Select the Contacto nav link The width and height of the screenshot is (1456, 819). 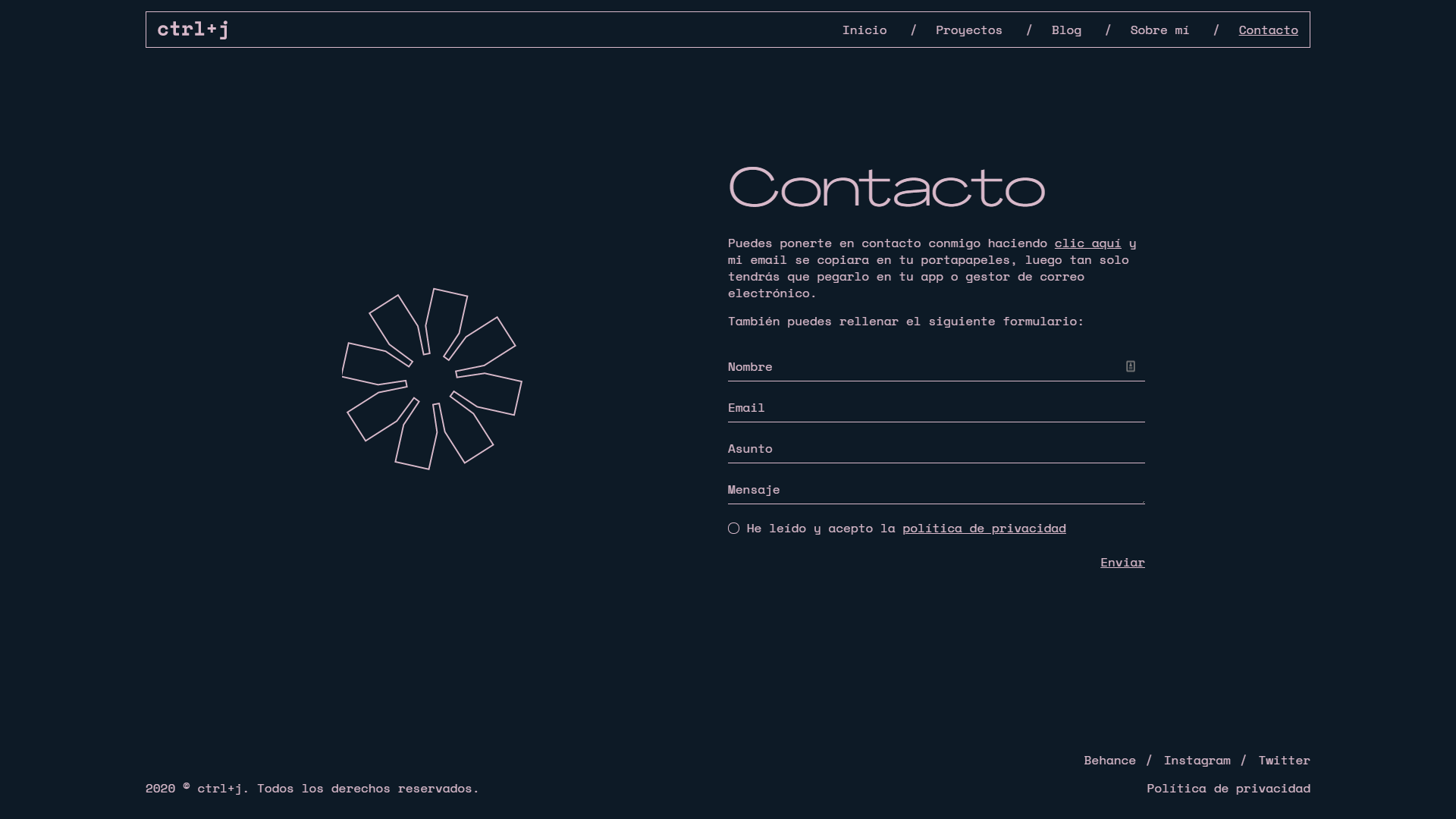coord(1268,30)
